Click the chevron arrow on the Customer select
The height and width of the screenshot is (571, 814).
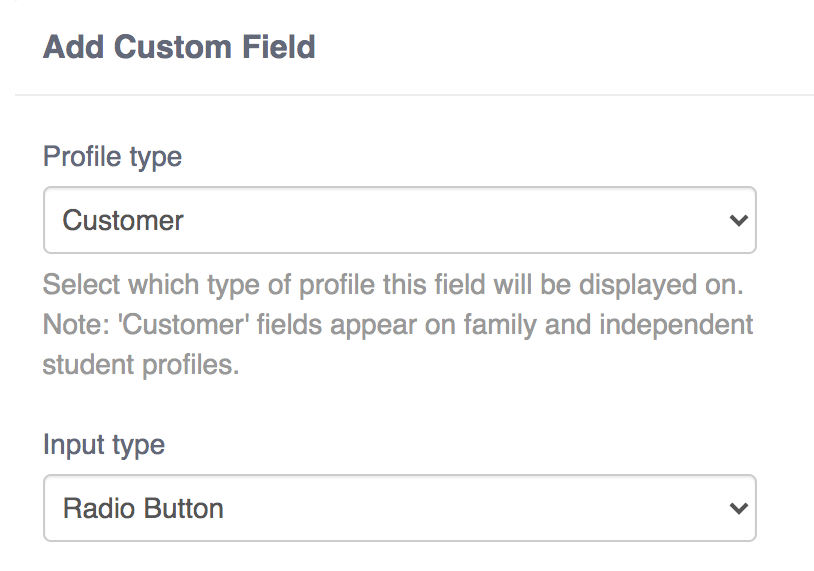[738, 220]
